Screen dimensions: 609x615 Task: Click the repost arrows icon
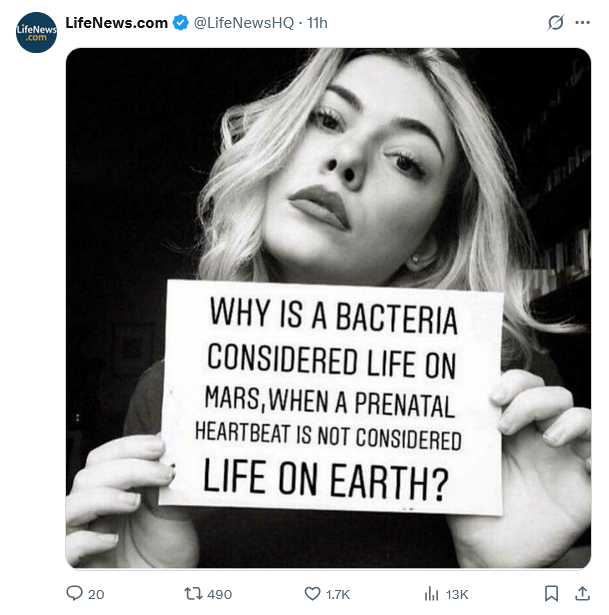(x=192, y=593)
